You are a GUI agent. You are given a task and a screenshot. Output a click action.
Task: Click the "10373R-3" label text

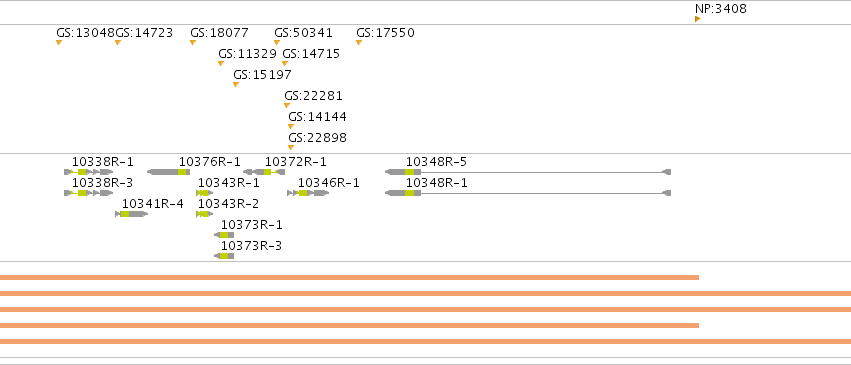(251, 246)
